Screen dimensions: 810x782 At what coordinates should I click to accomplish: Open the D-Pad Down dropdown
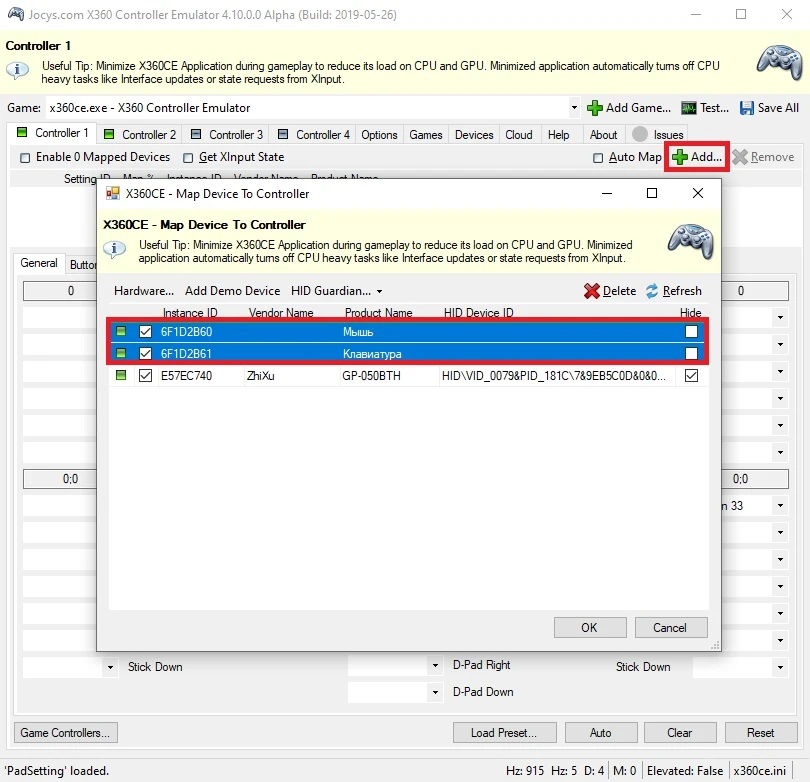435,692
